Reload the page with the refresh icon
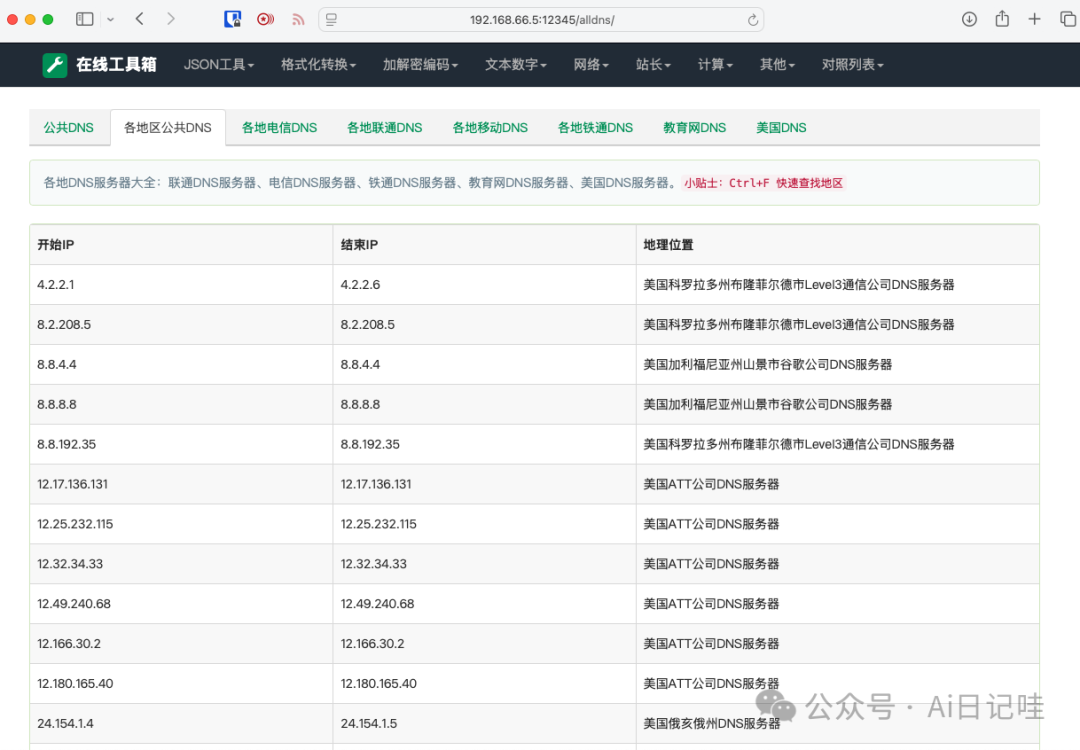The height and width of the screenshot is (750, 1080). pos(753,20)
